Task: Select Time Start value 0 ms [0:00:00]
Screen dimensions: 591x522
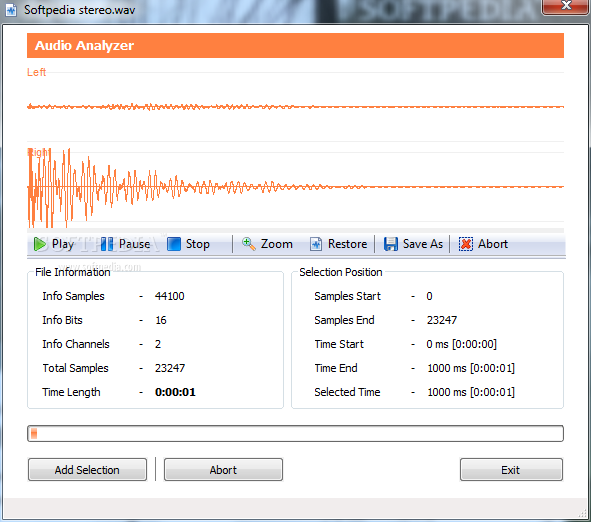Action: pos(462,344)
